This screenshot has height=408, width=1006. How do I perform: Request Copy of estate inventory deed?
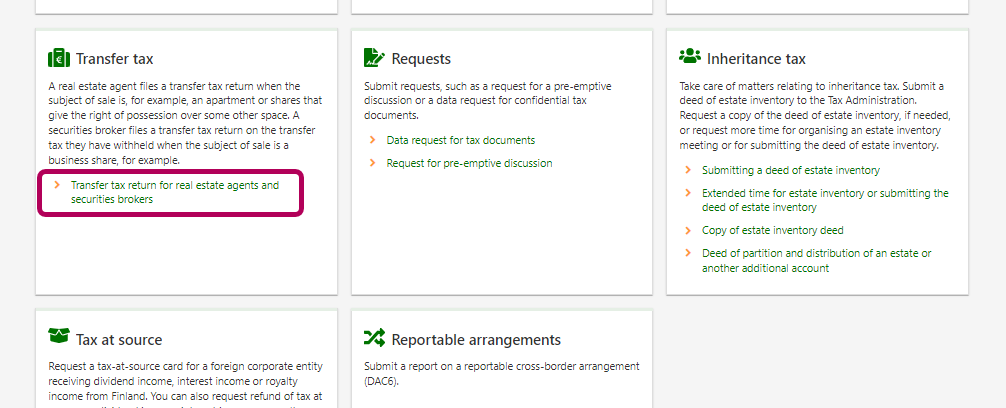point(772,230)
